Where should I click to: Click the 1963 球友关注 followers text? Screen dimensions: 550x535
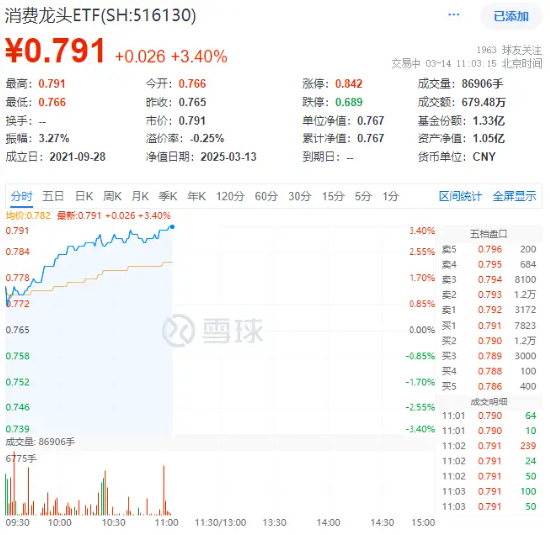click(x=509, y=50)
